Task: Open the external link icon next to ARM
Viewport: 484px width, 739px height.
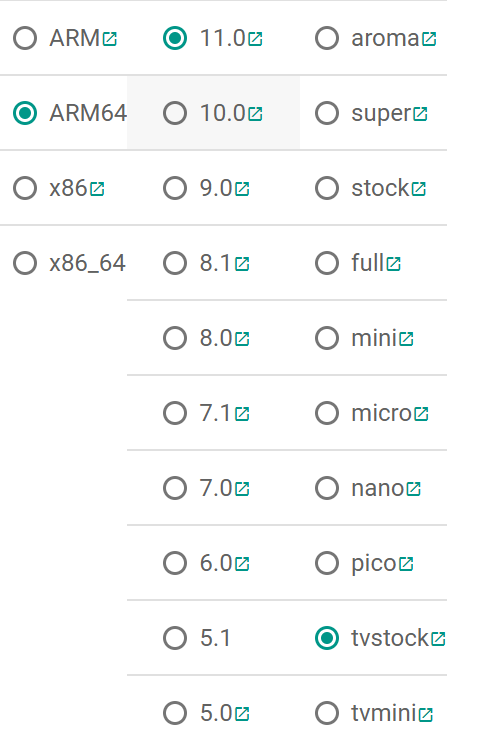Action: [x=110, y=39]
